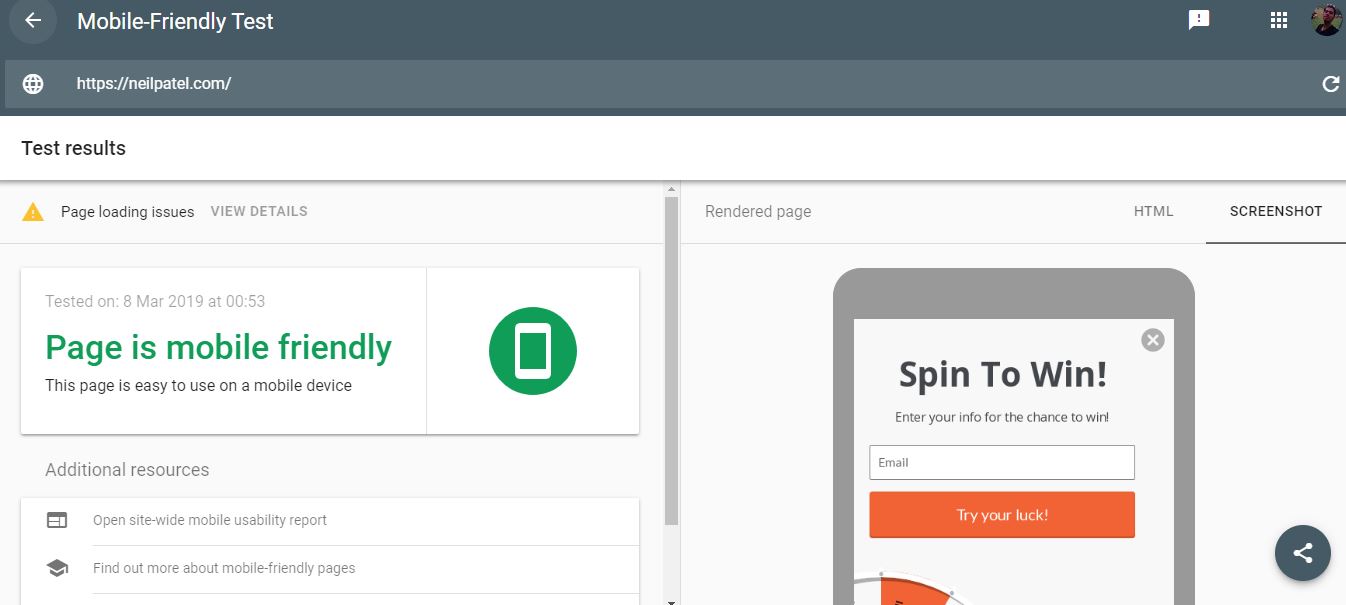Viewport: 1346px width, 605px height.
Task: Click VIEW DETAILS for loading issues
Action: (x=259, y=211)
